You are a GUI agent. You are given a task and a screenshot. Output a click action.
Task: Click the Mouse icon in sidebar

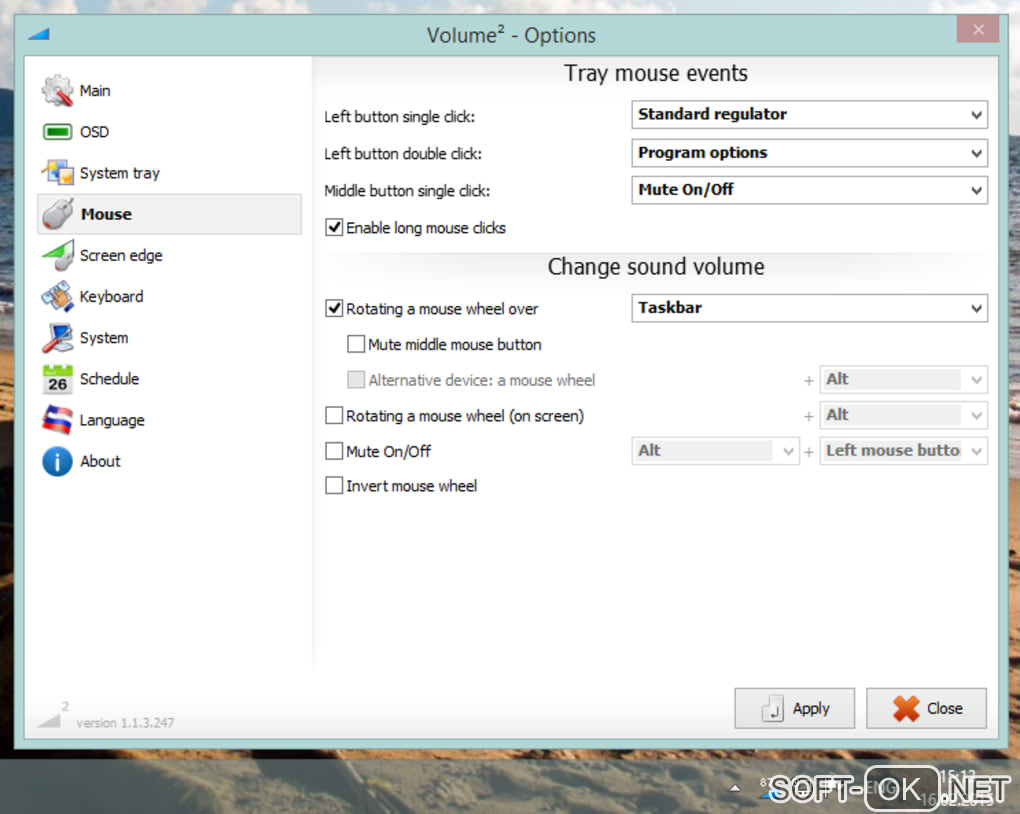coord(57,214)
